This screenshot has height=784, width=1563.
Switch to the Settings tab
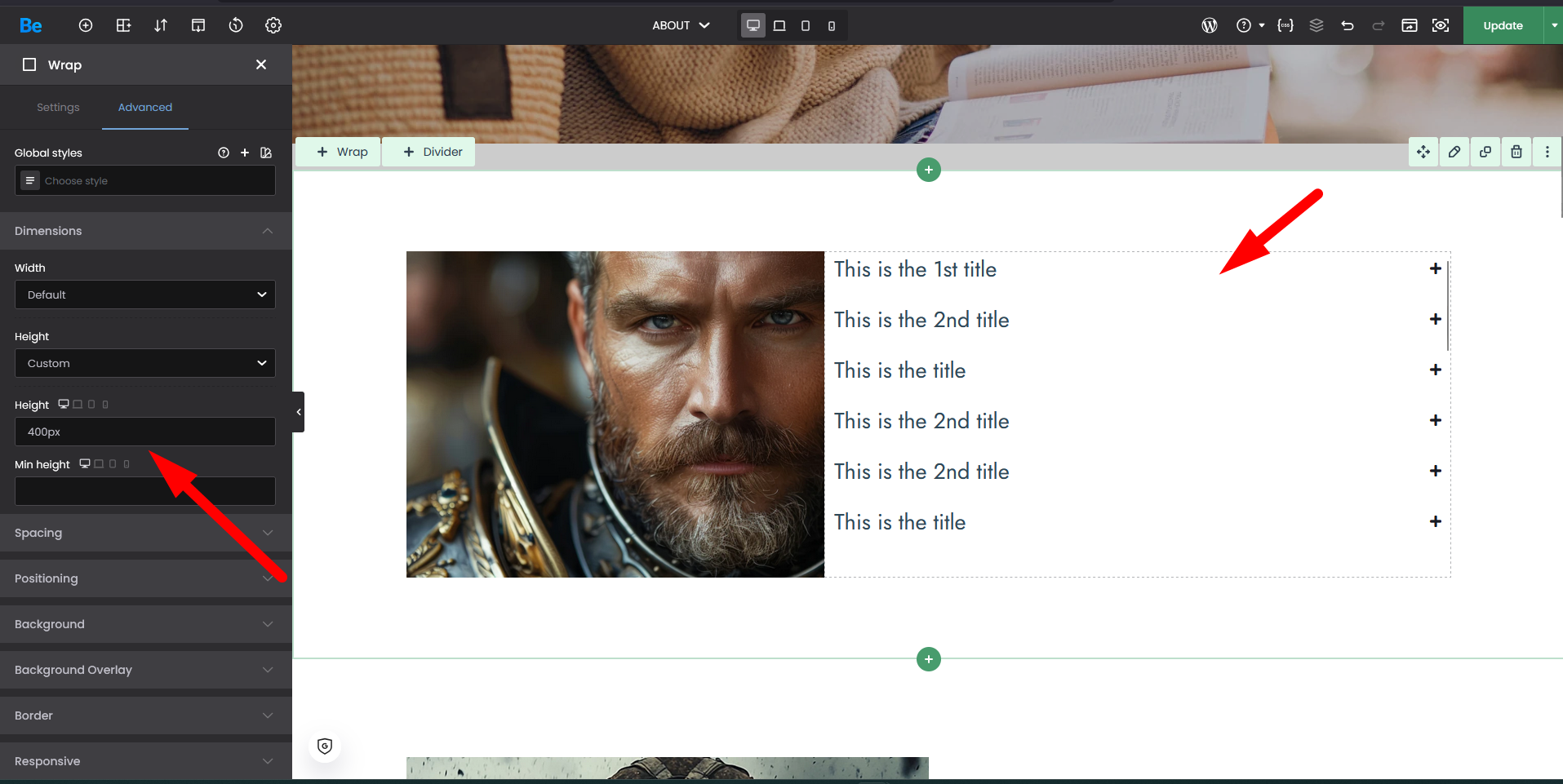[58, 107]
